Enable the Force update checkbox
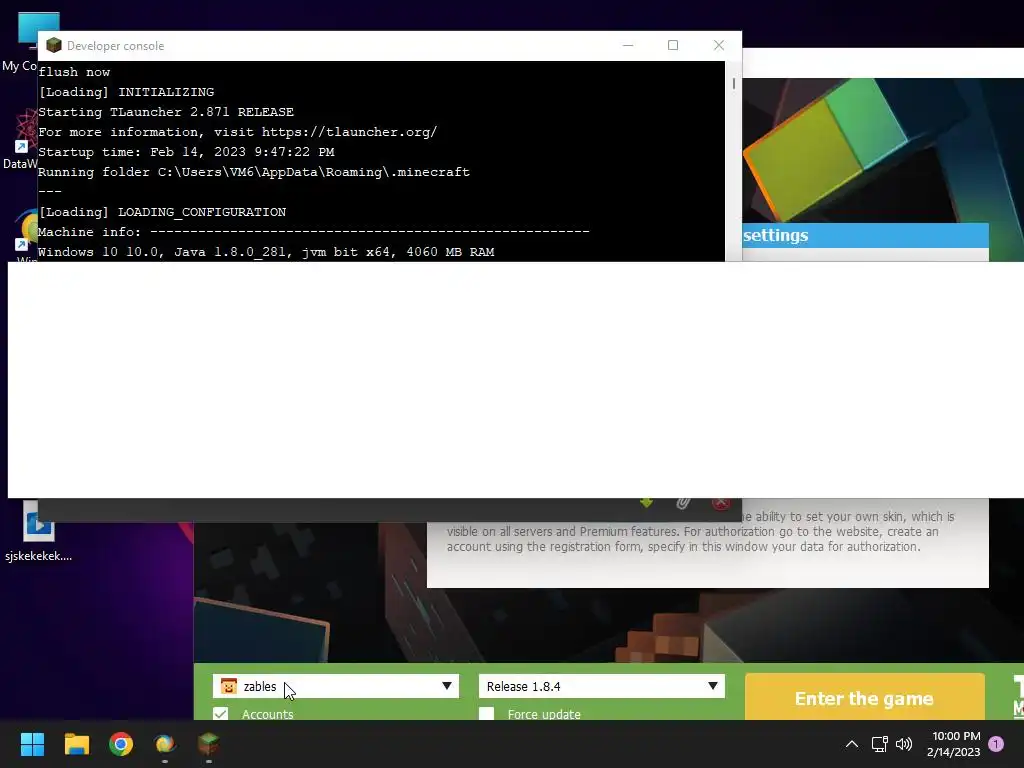The width and height of the screenshot is (1024, 768). point(486,714)
